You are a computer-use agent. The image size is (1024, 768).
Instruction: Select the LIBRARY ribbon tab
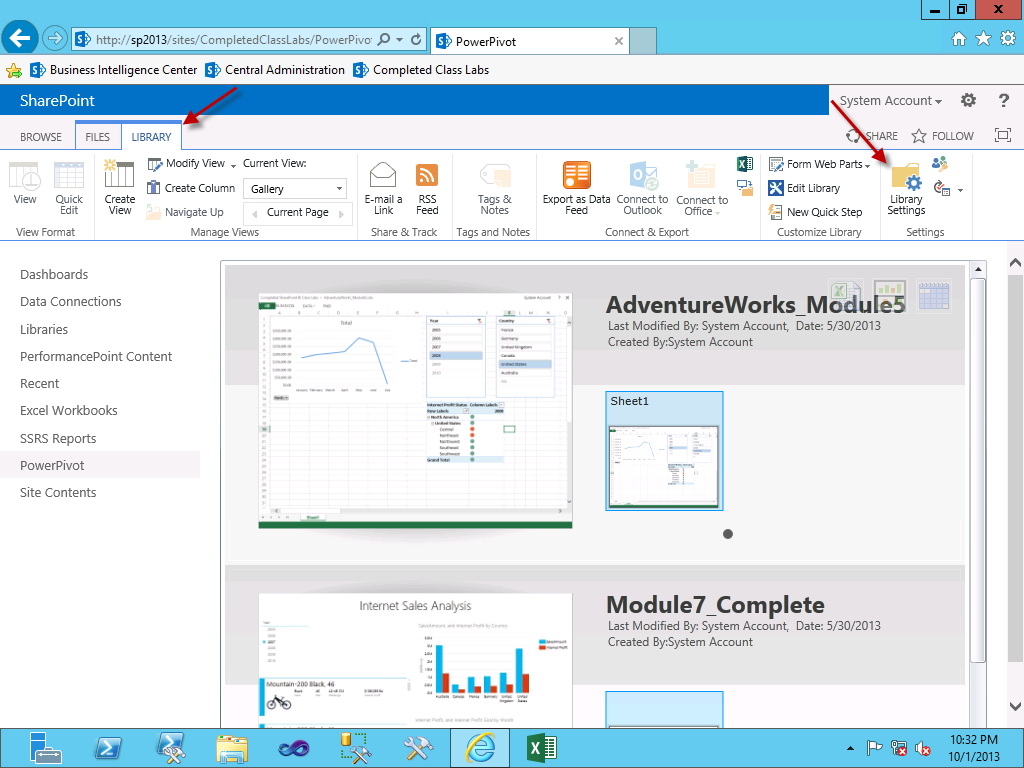151,136
